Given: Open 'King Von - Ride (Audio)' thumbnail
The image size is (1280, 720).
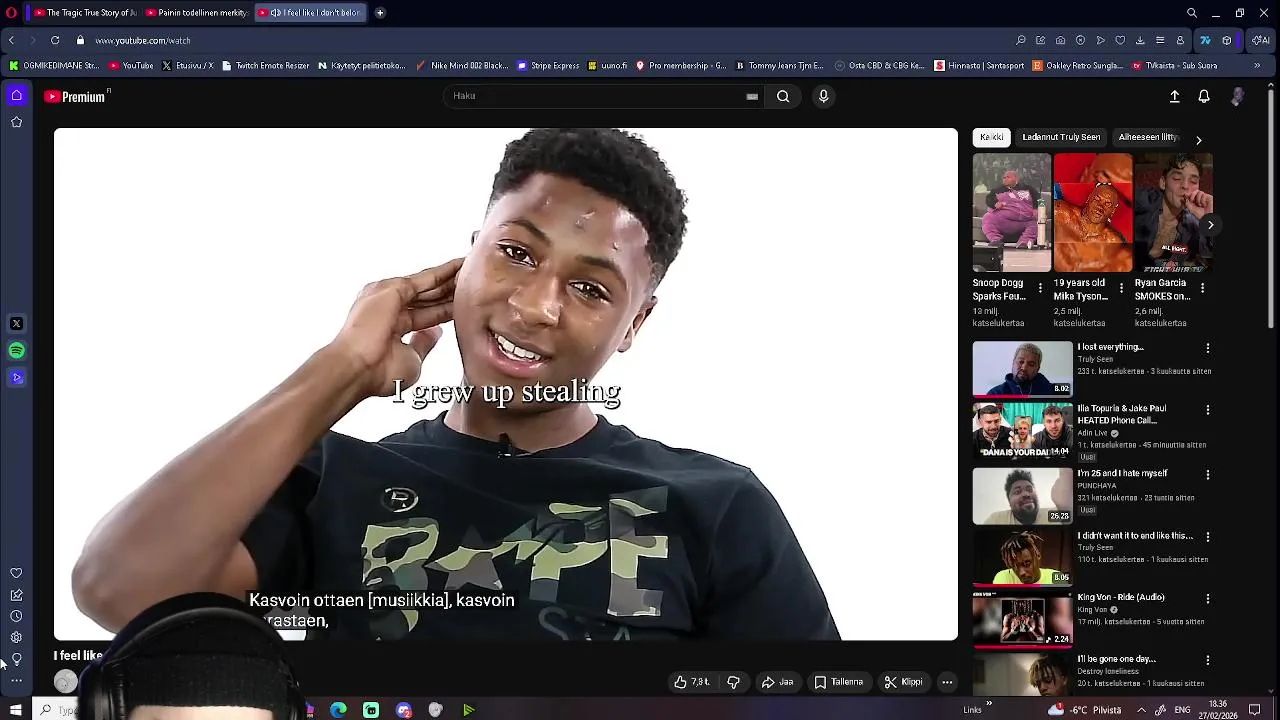Looking at the screenshot, I should tap(1022, 619).
